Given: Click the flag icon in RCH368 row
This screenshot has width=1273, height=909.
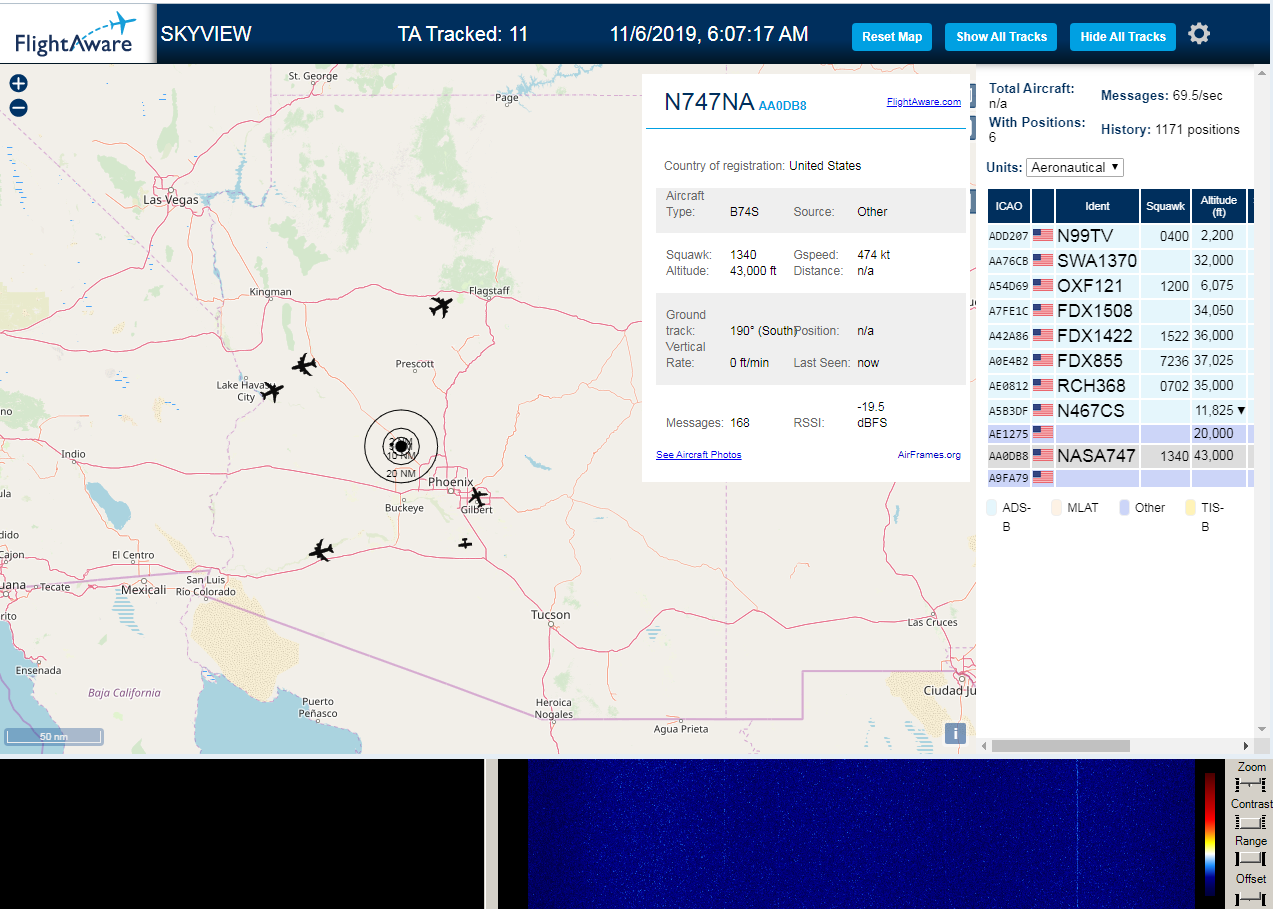Looking at the screenshot, I should [1043, 385].
